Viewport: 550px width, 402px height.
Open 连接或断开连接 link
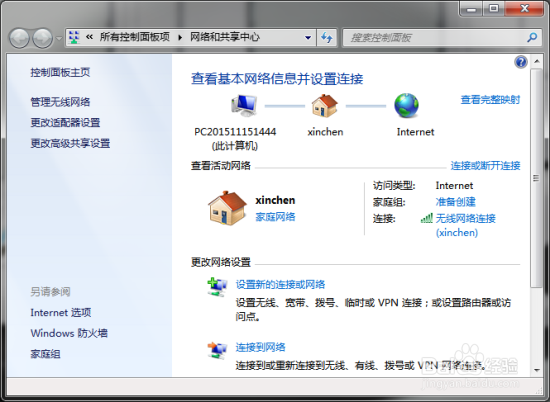[485, 166]
